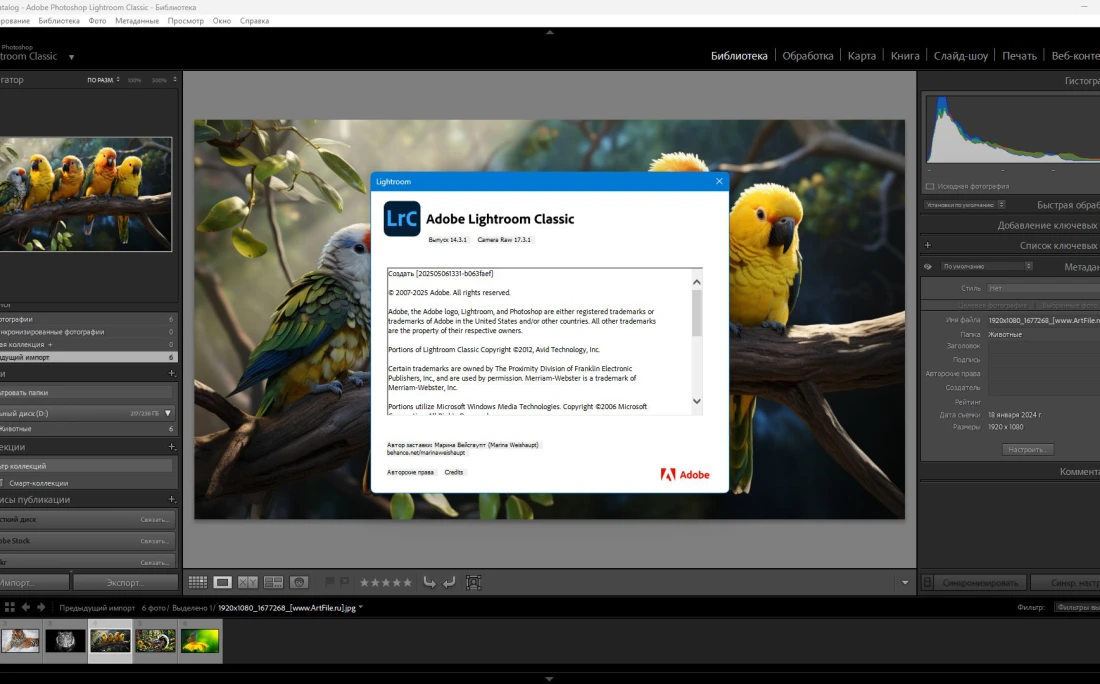Click the star rating control in toolbar
The width and height of the screenshot is (1100, 684).
pyautogui.click(x=385, y=582)
